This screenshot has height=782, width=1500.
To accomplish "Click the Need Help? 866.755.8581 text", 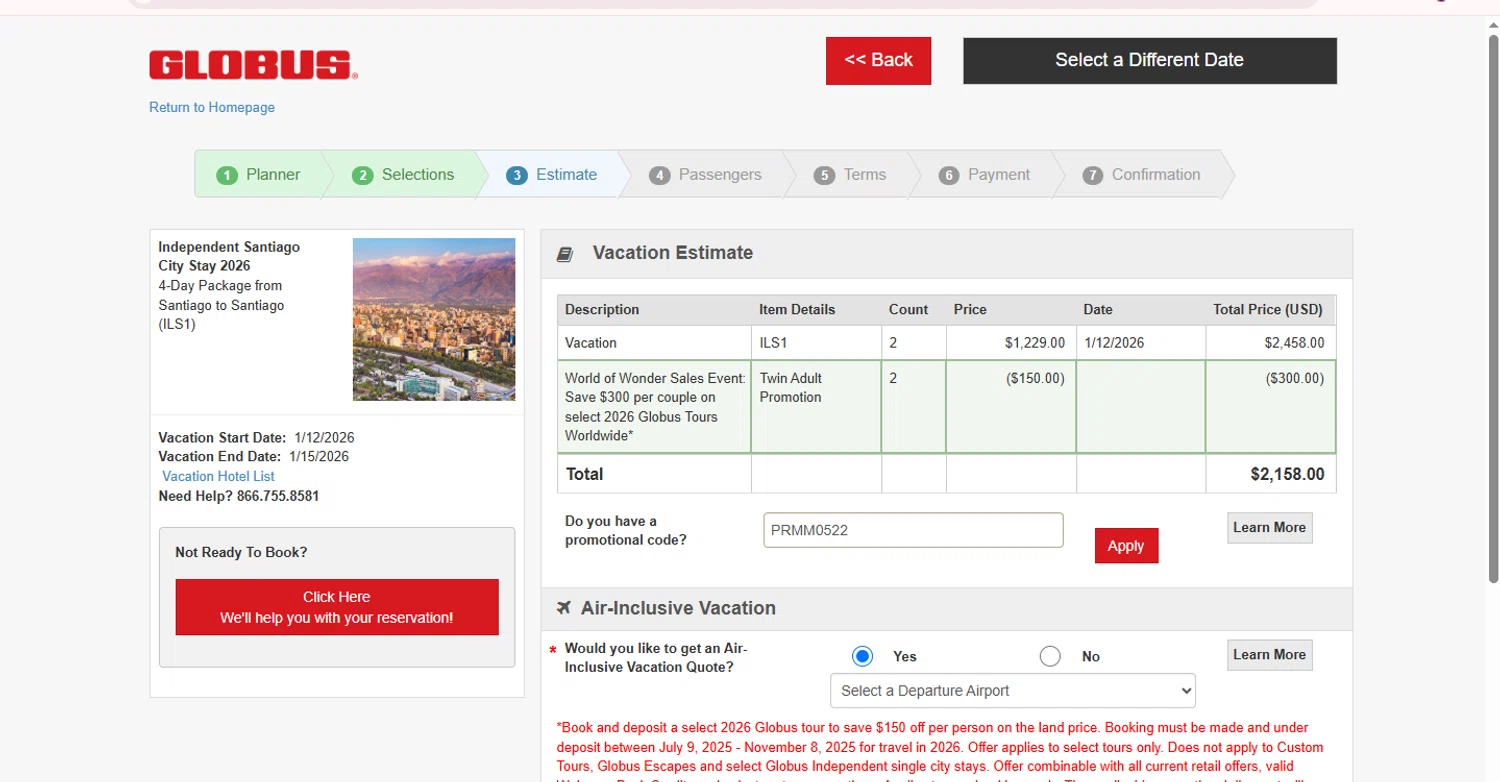I will tap(239, 495).
